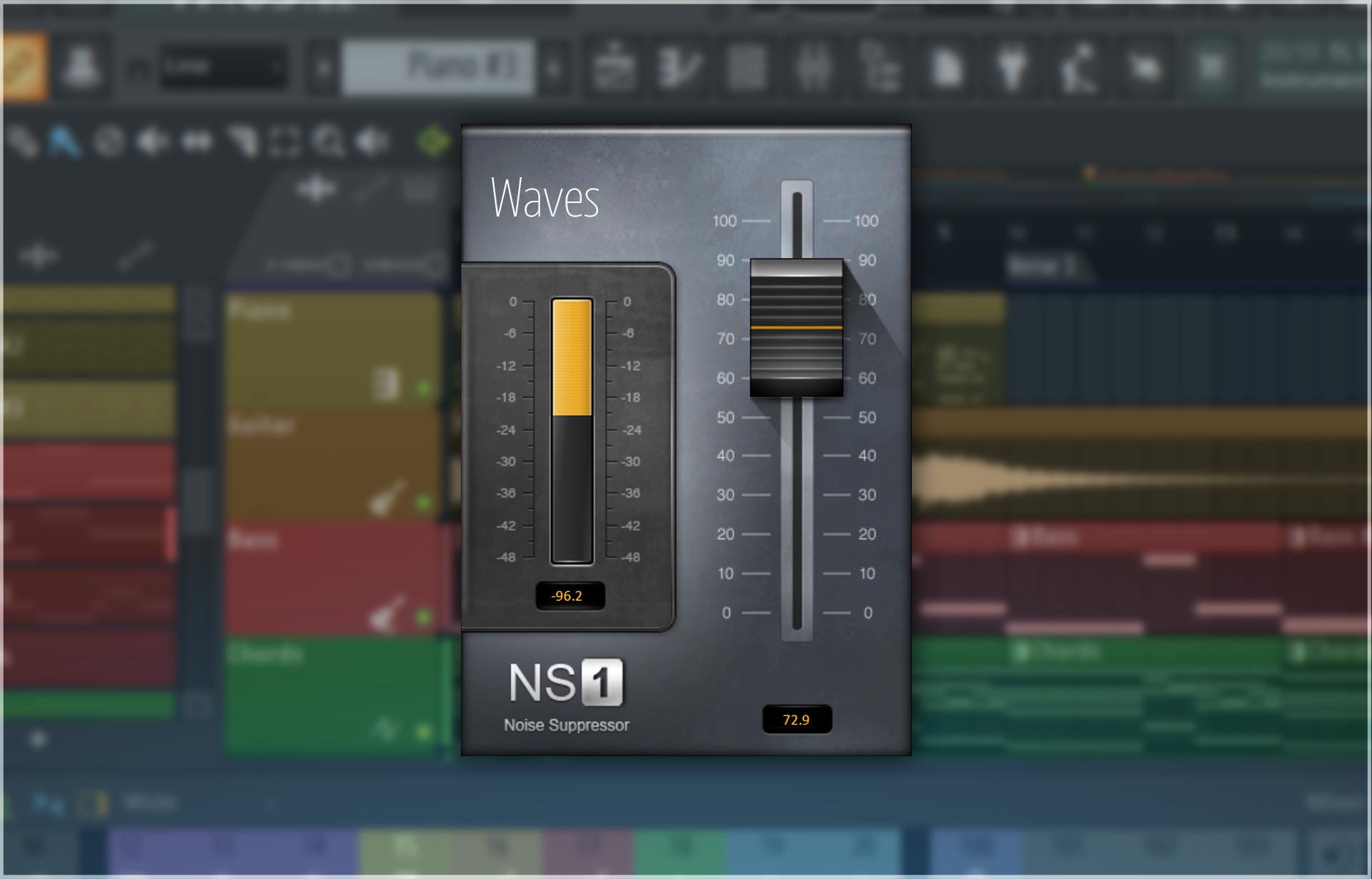Screen dimensions: 1372x879
Task: Click the green diamond icon in the DAW toolbar
Action: pos(434,141)
